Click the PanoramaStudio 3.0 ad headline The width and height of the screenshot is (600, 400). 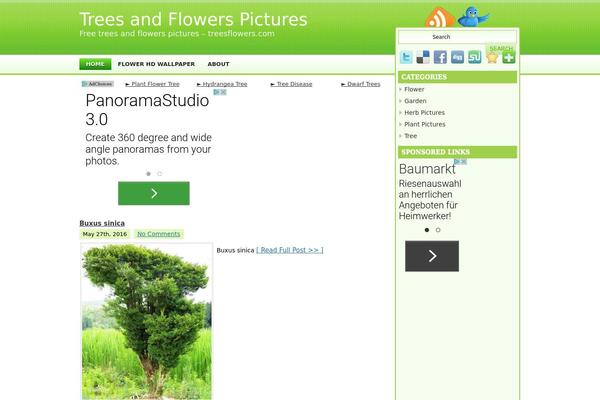click(147, 110)
